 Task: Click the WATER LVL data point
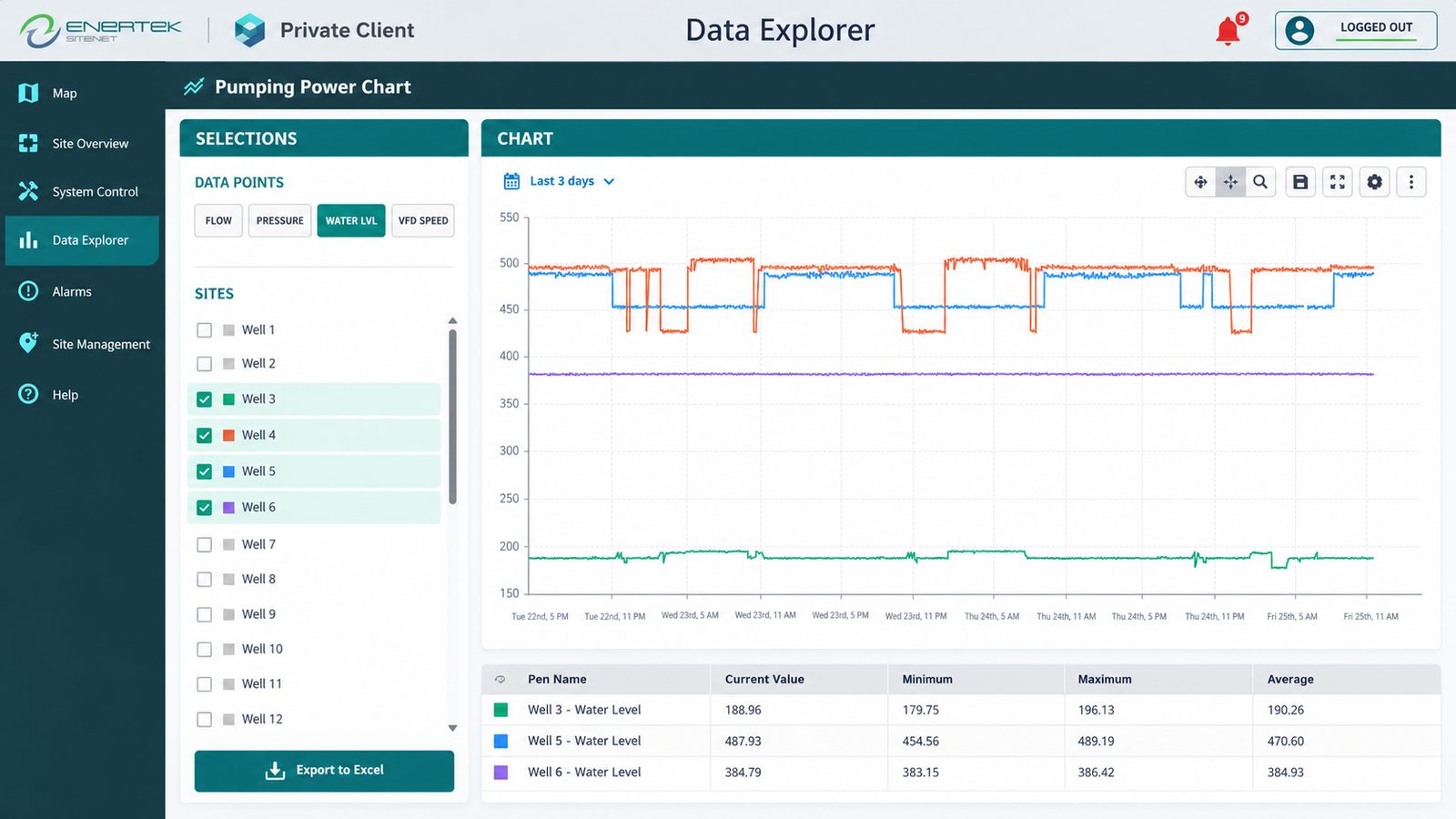351,220
